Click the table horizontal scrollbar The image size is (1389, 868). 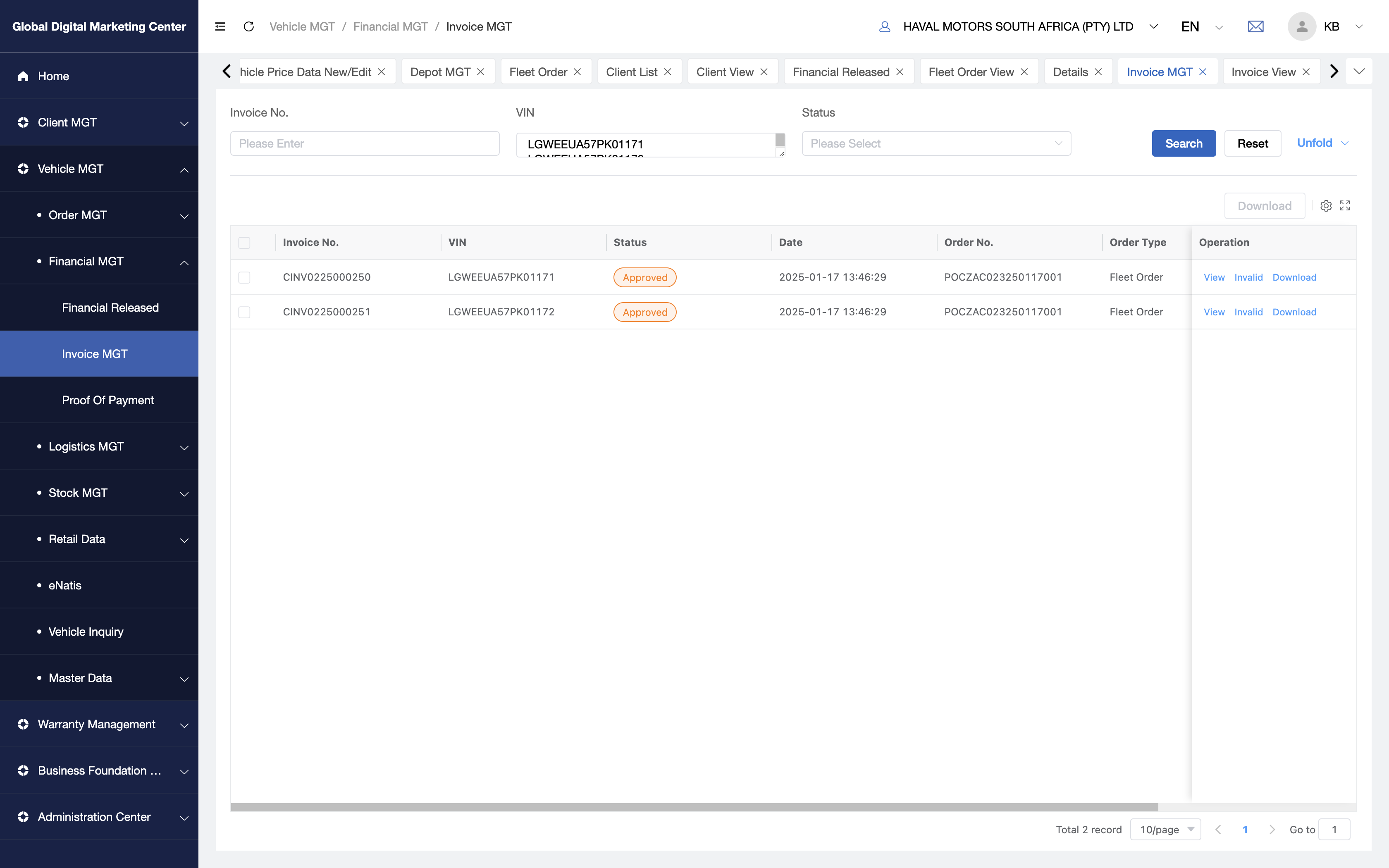point(694,807)
